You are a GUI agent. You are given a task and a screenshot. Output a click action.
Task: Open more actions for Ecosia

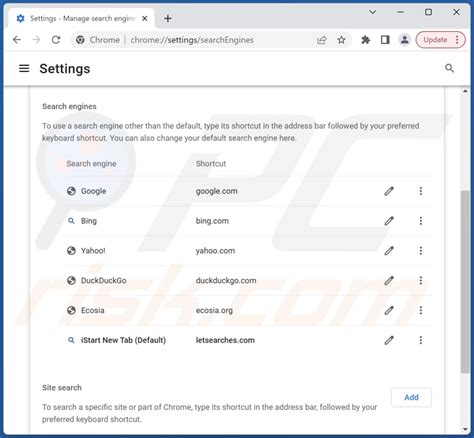tap(421, 310)
